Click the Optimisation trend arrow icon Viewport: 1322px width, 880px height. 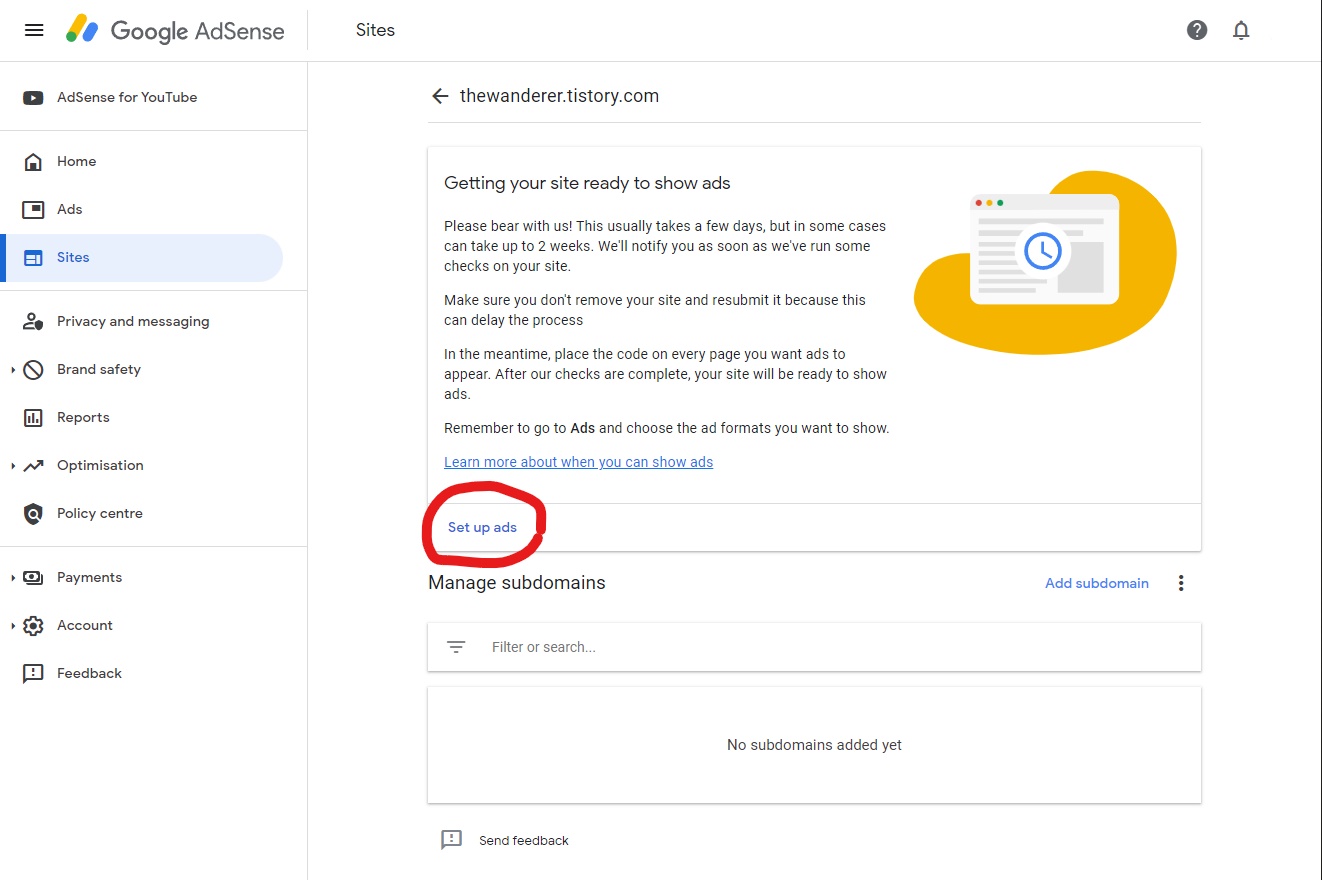[33, 465]
